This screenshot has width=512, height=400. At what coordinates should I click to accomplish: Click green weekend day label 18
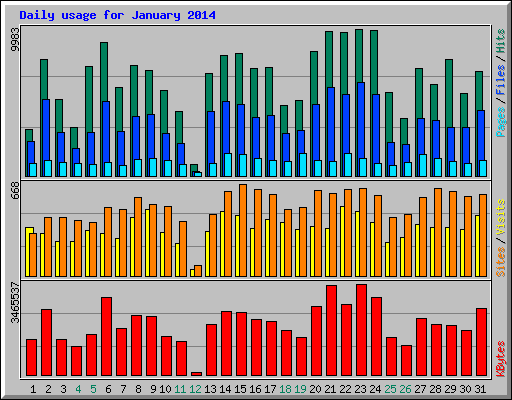click(285, 389)
